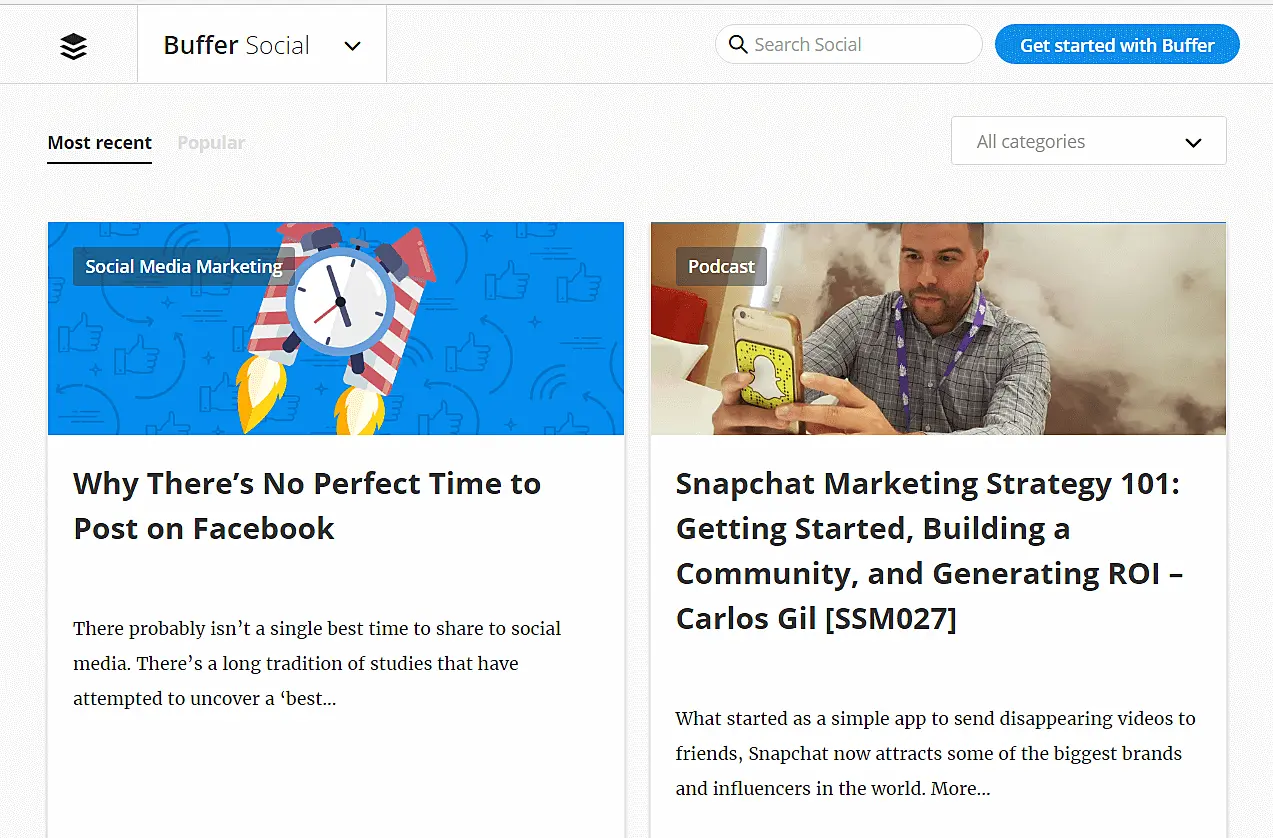
Task: Click the Podcast category tag
Action: click(721, 267)
